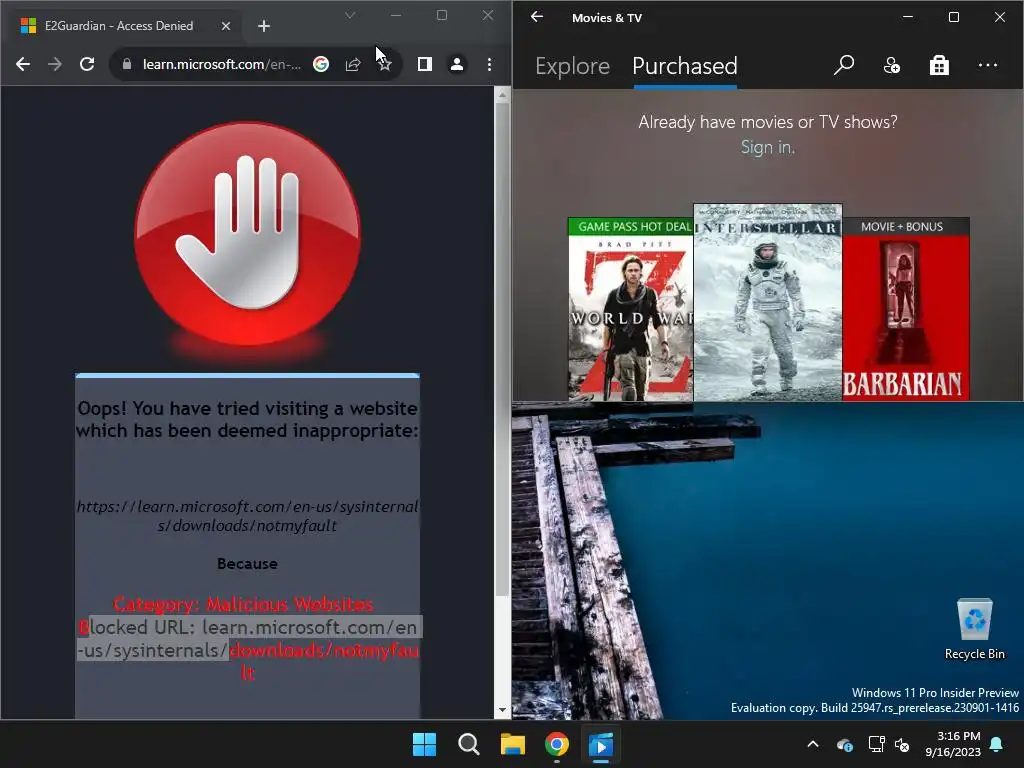The image size is (1024, 768).
Task: Switch to the Purchased tab
Action: [684, 66]
